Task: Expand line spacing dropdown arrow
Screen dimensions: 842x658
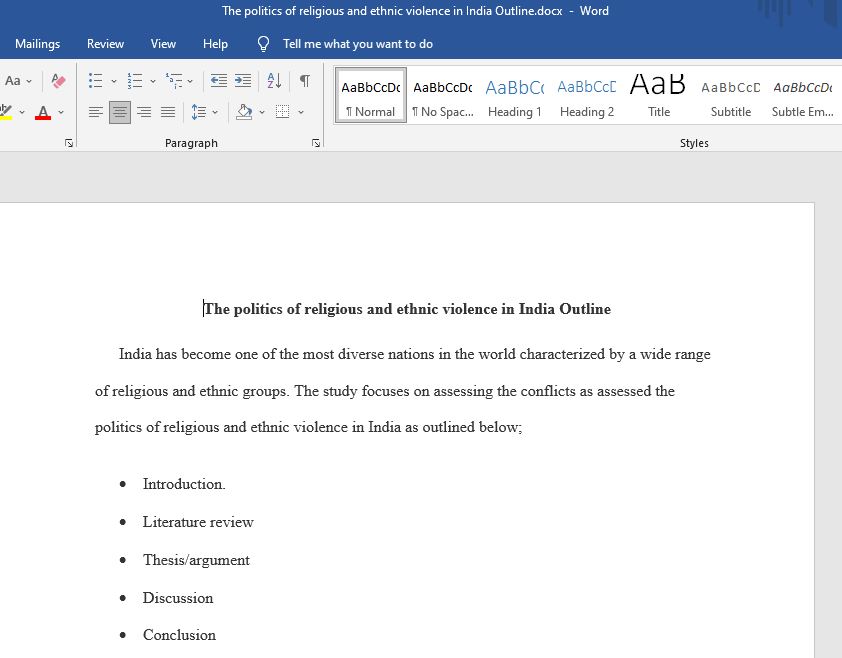Action: [x=215, y=112]
